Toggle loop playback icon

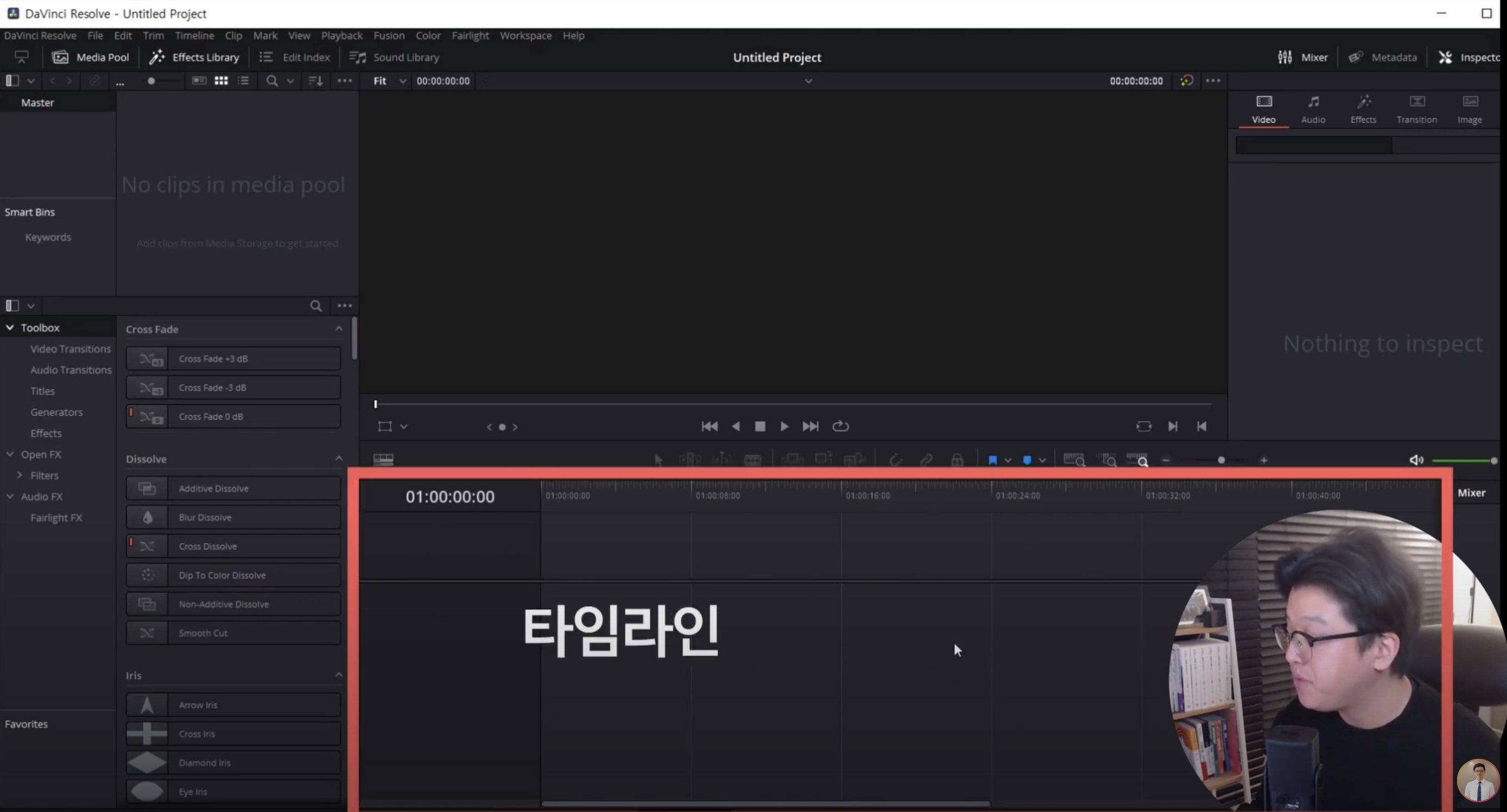tap(840, 427)
